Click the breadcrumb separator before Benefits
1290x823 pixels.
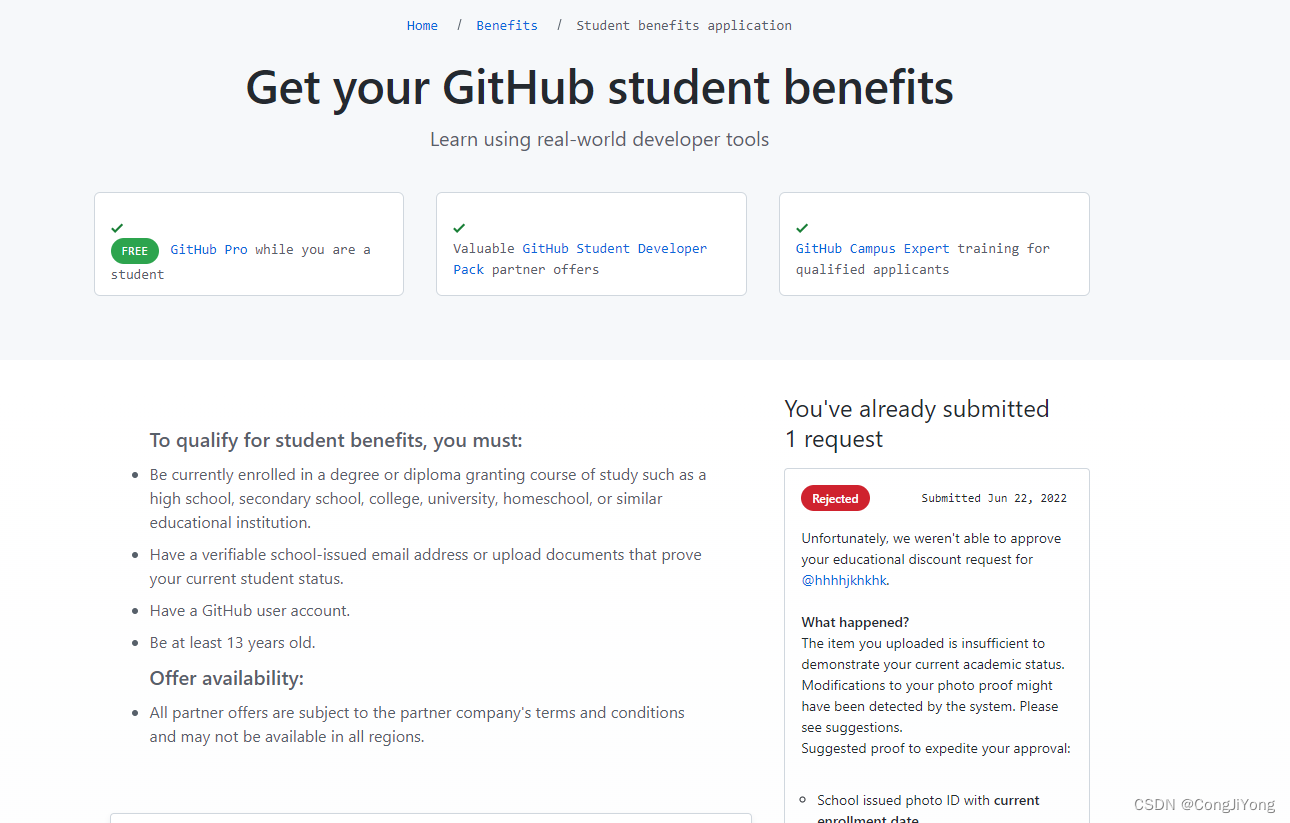458,24
